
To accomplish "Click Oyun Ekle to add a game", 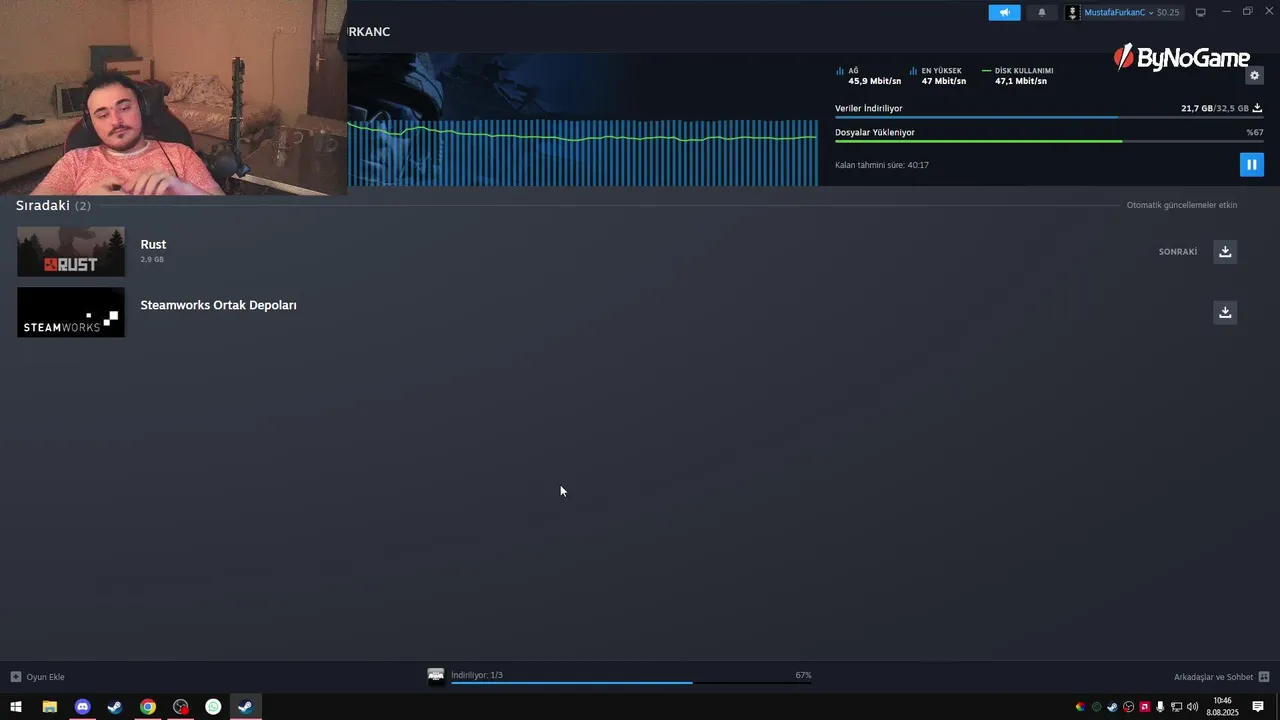I will click(x=45, y=677).
